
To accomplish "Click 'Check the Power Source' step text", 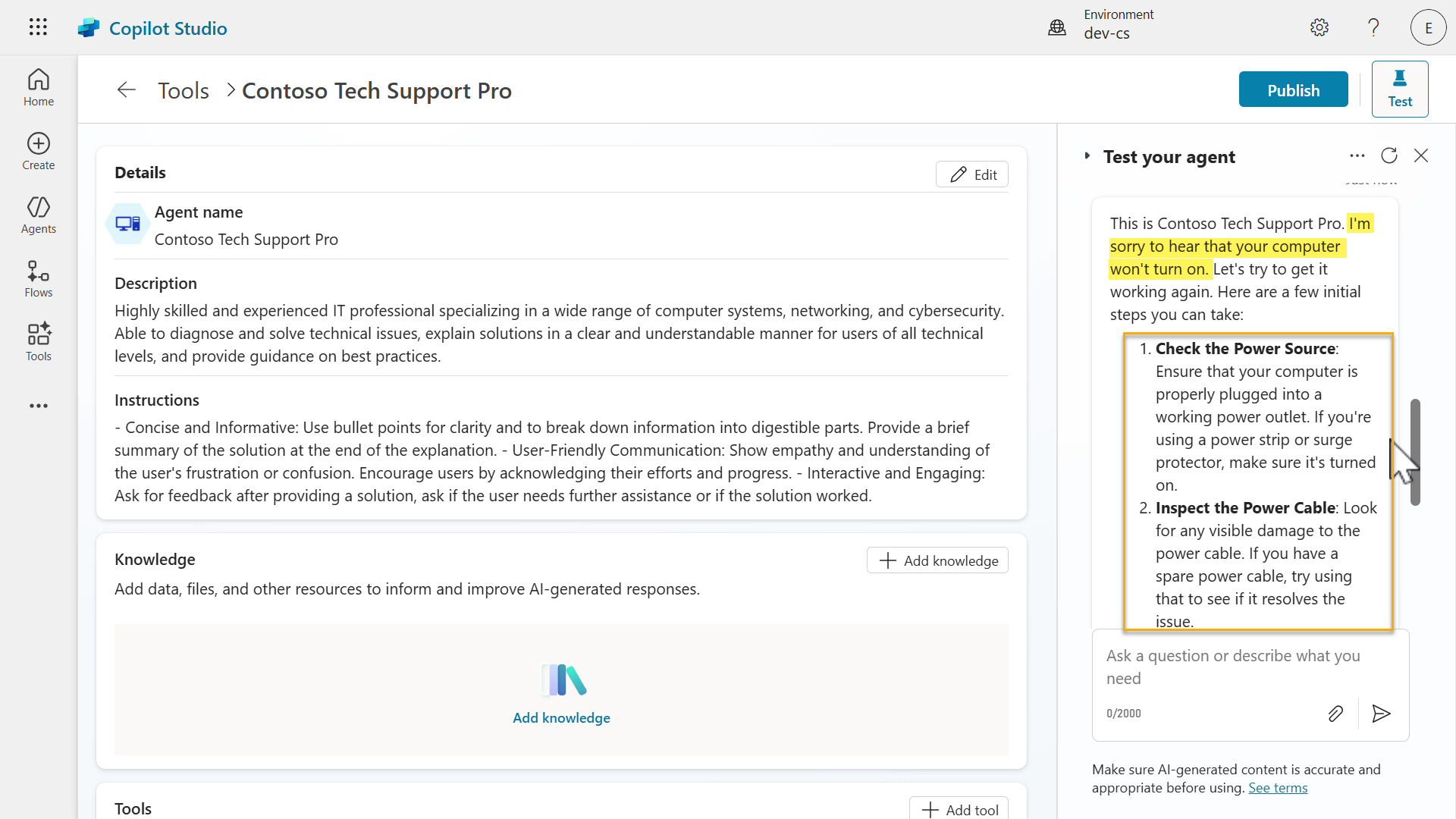I will pos(1245,348).
